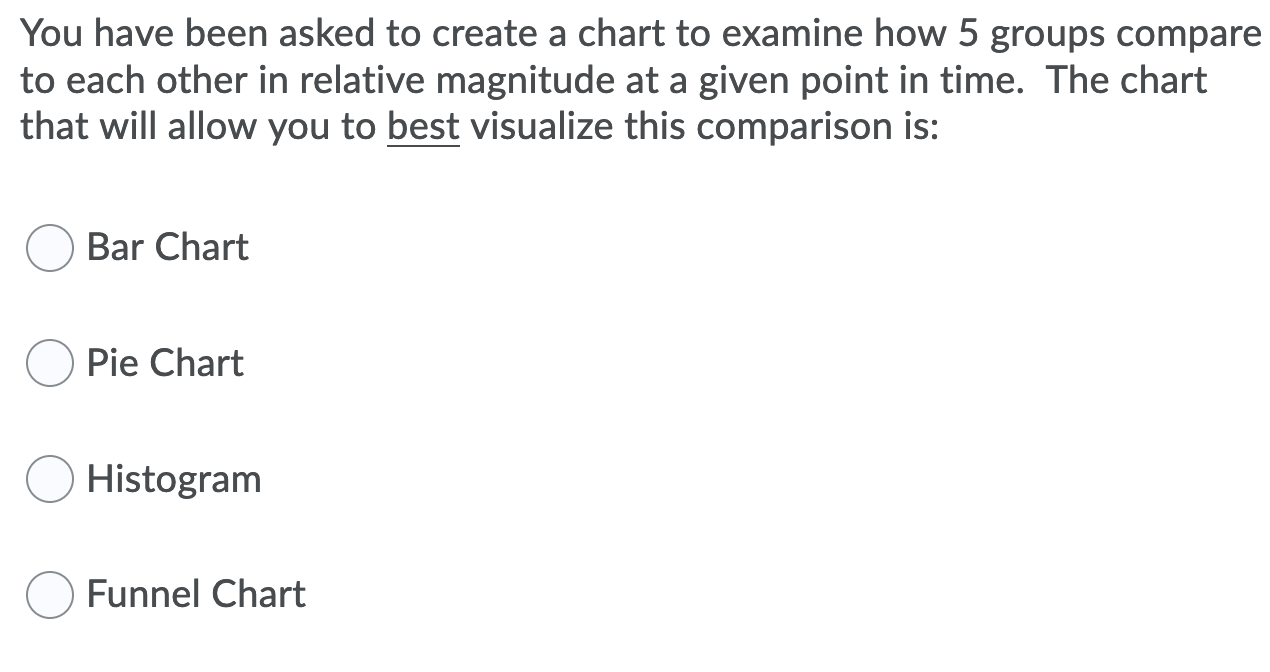Click the Pie Chart answer label
This screenshot has width=1270, height=672.
[x=164, y=363]
